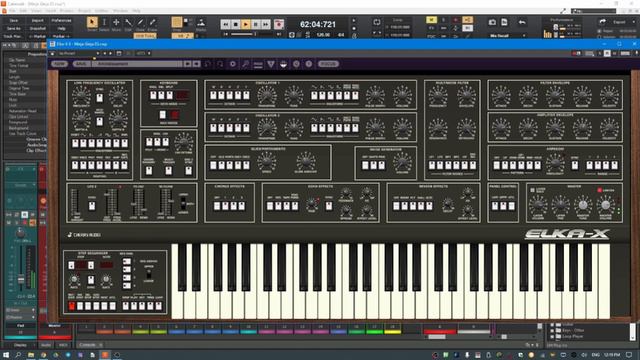Open the Windows Start menu
Image resolution: width=640 pixels, height=360 pixels.
[x=6, y=355]
